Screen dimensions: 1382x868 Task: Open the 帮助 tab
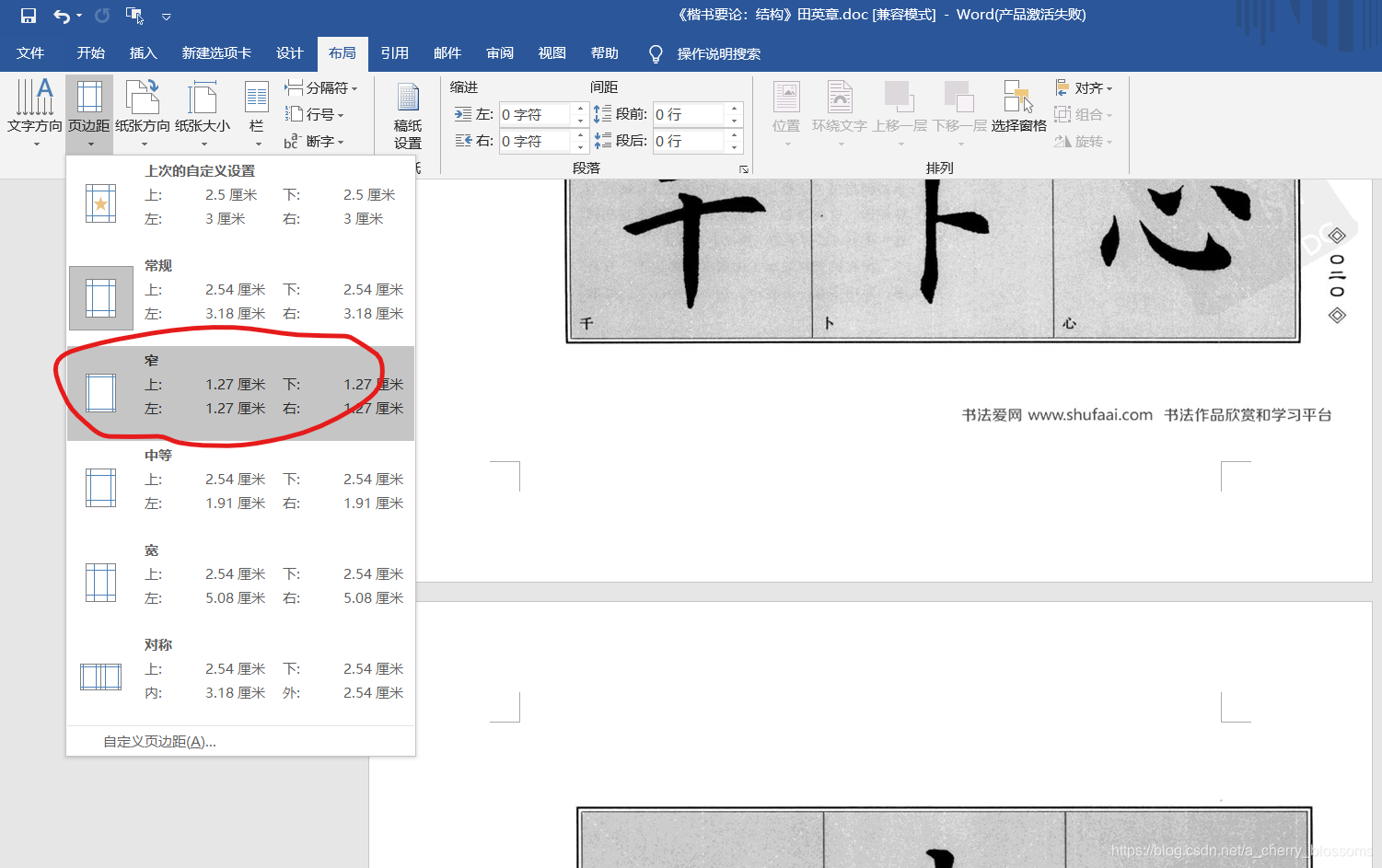point(604,53)
